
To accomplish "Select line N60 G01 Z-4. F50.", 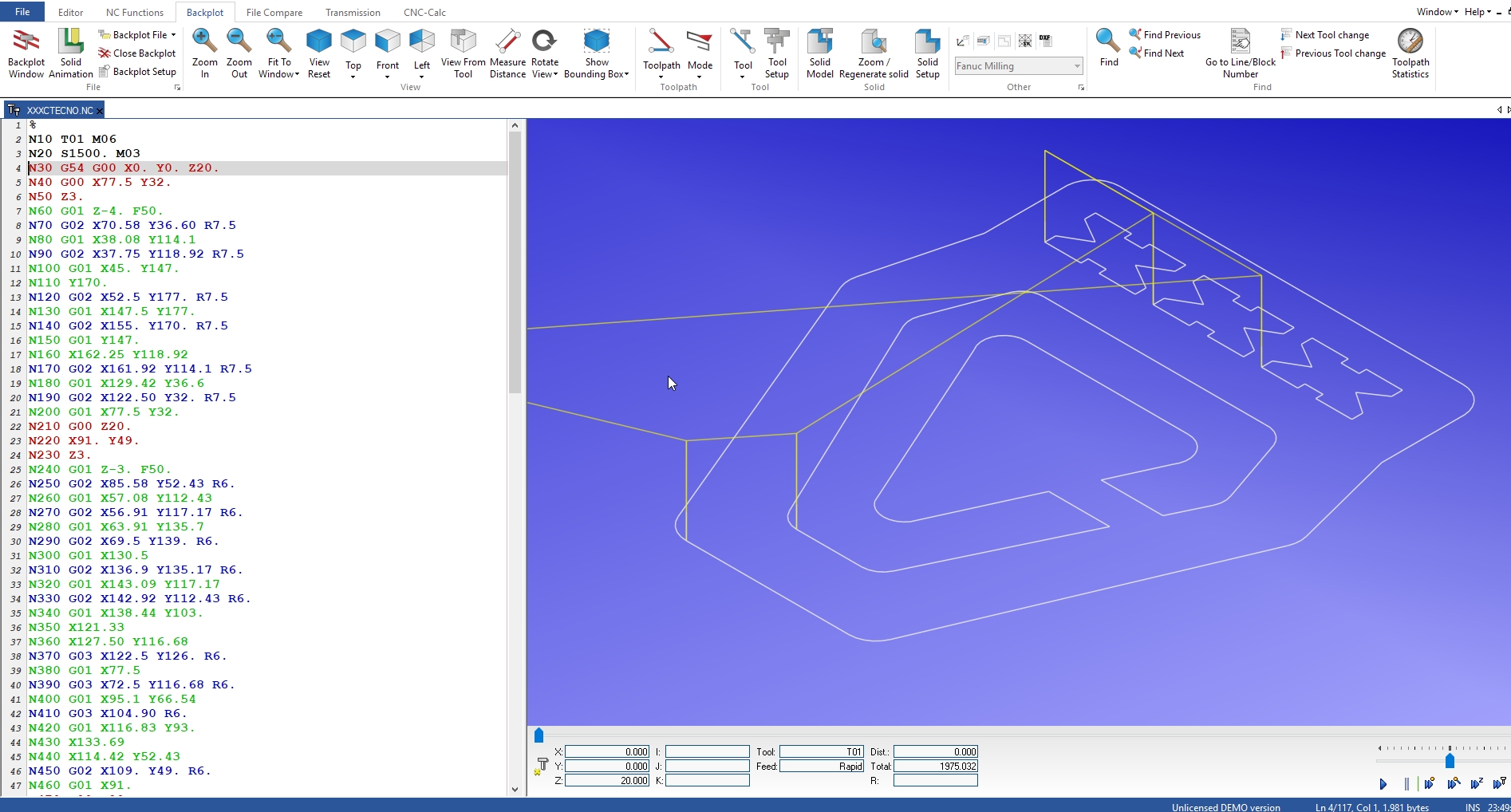I will [96, 211].
